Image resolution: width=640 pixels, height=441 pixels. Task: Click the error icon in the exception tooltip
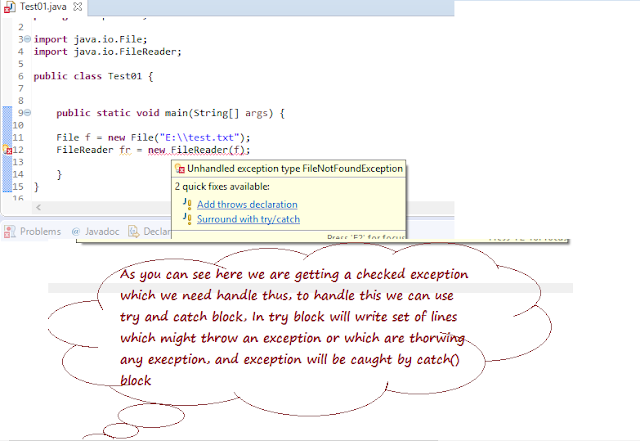[x=180, y=169]
